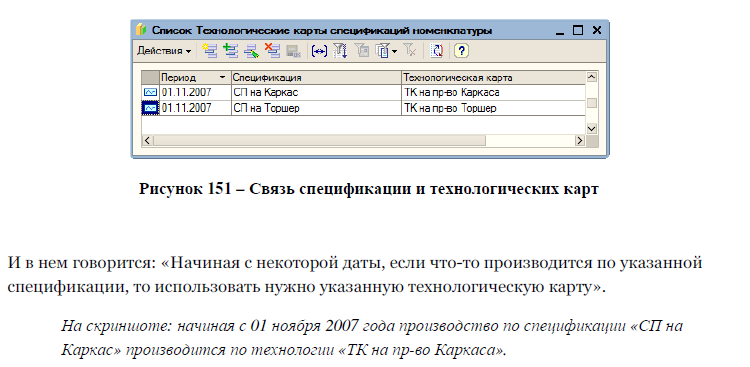Click the Технологическая карта column header
This screenshot has height=367, width=750.
[493, 78]
